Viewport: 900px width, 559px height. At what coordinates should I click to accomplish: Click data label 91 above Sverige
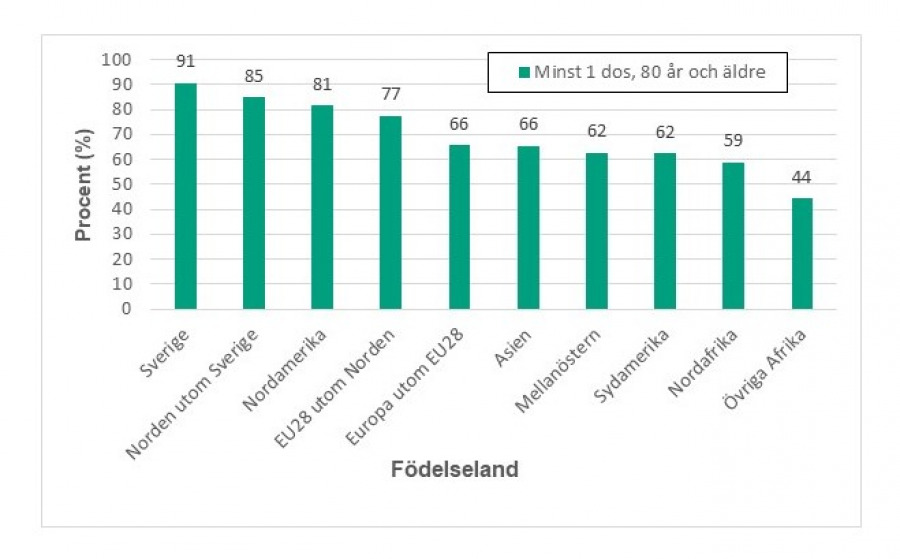[185, 61]
